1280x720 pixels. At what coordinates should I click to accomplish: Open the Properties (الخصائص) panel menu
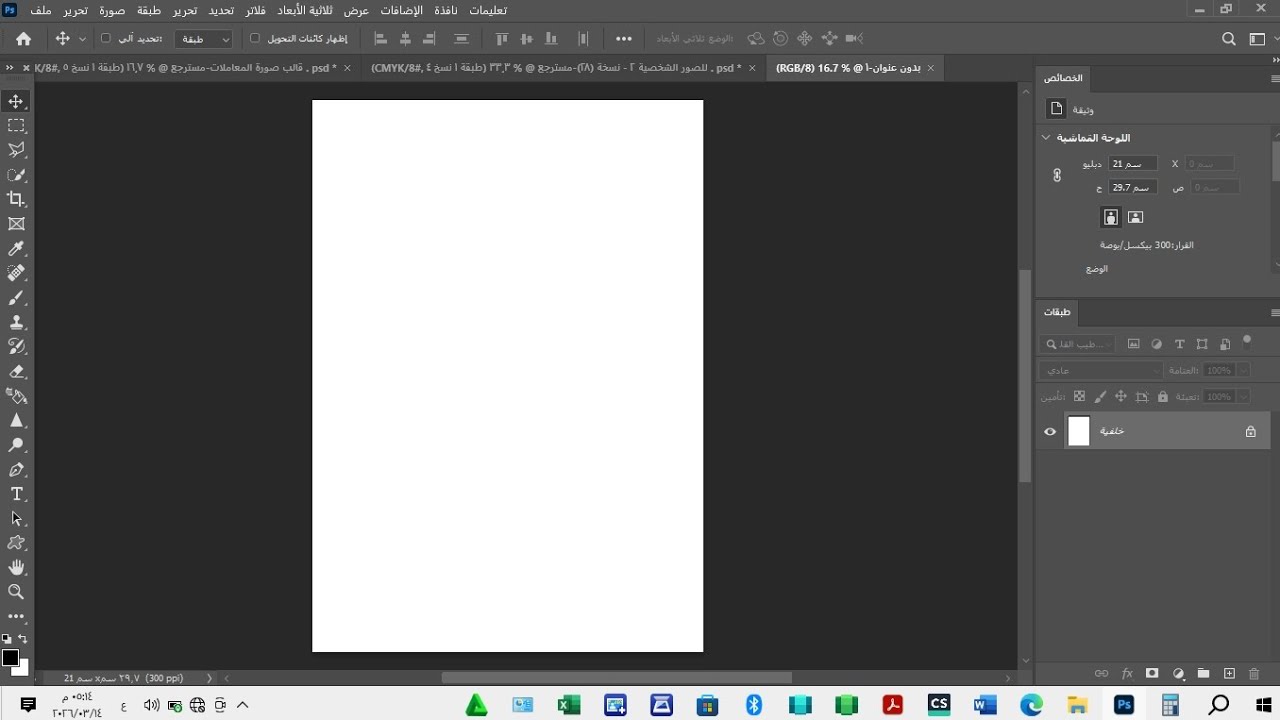[x=1274, y=78]
